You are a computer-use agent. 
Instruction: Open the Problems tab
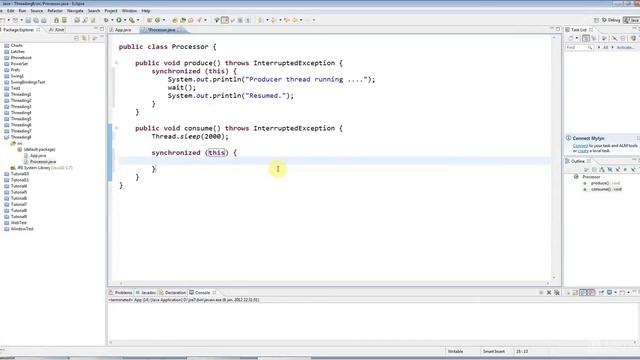coord(121,293)
